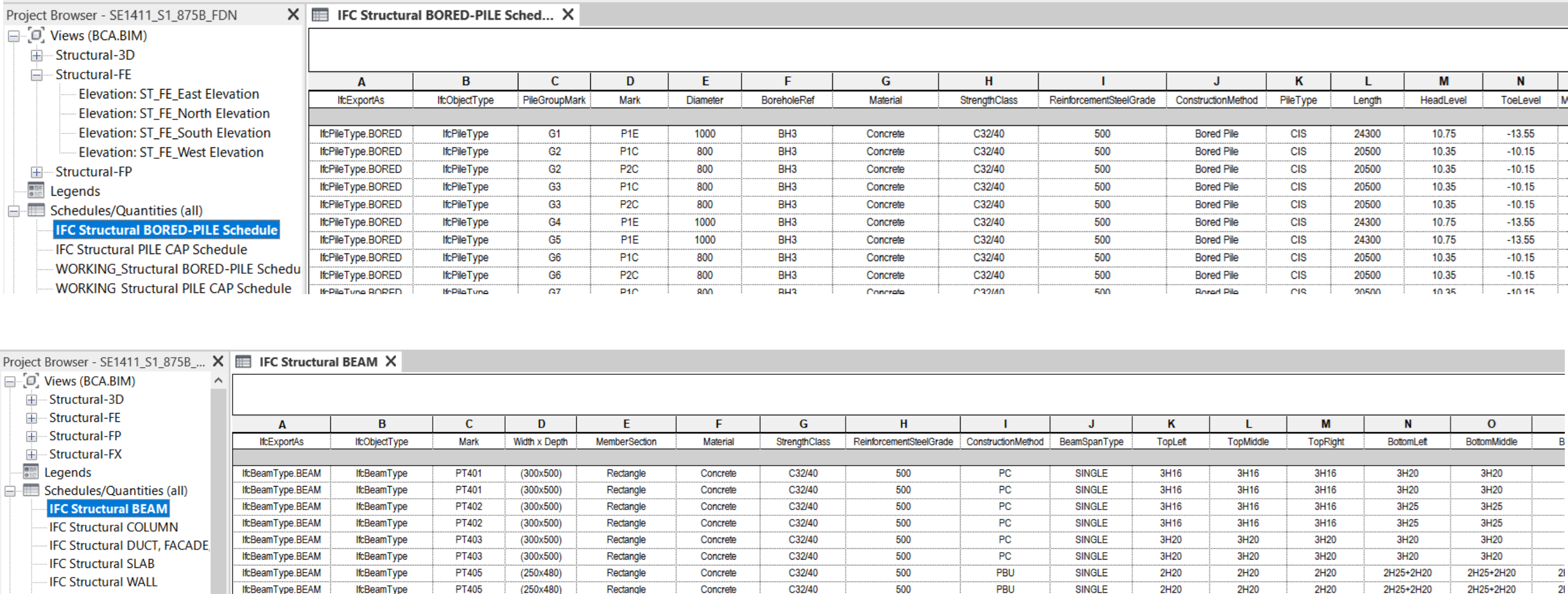
Task: Click the schedule icon on IFC Structural BEAM tab
Action: (x=243, y=361)
